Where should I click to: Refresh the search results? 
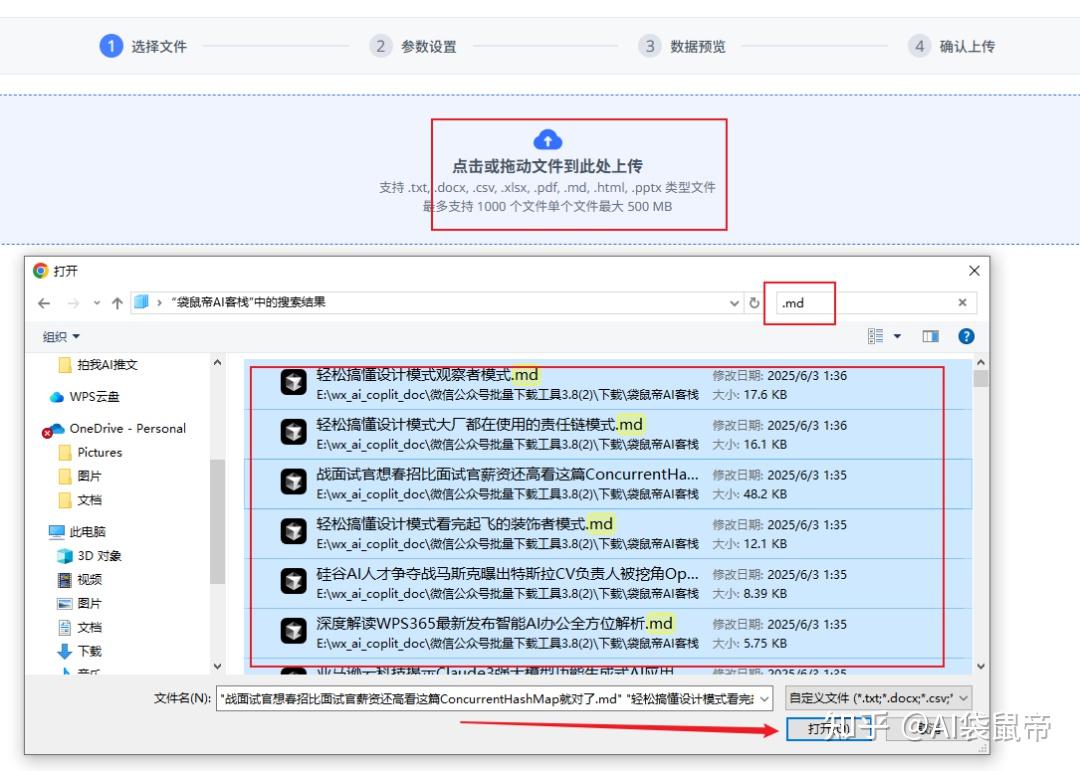pos(754,302)
